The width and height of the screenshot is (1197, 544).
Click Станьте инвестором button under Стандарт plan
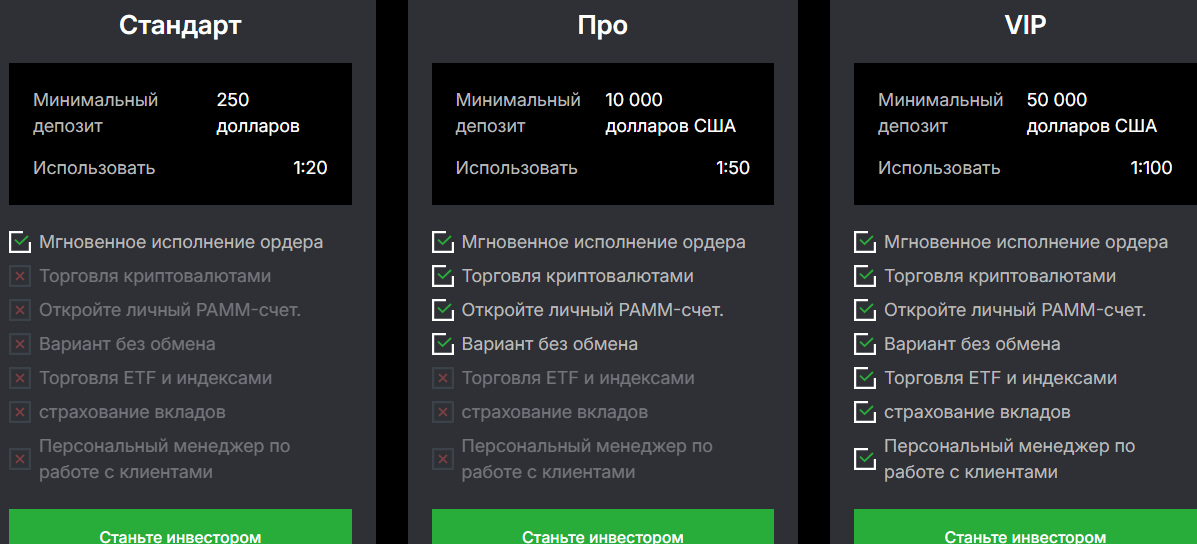coord(180,527)
